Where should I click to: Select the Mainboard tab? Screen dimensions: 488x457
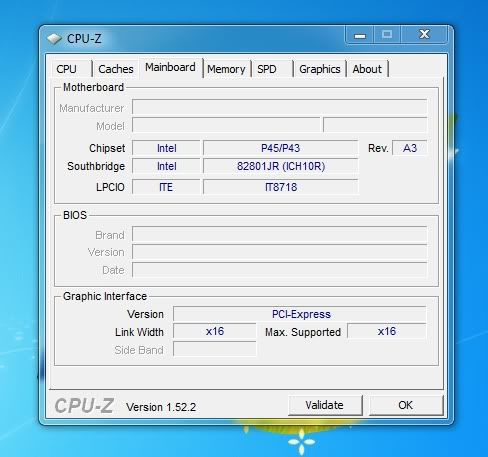tap(170, 68)
